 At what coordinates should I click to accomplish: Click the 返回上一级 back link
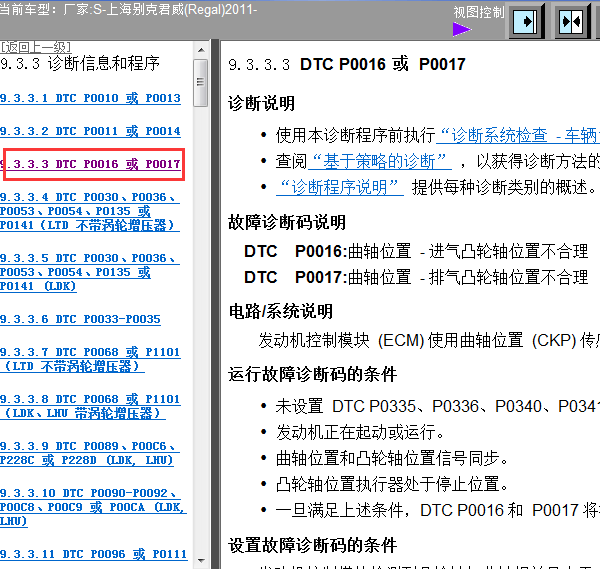[x=36, y=47]
